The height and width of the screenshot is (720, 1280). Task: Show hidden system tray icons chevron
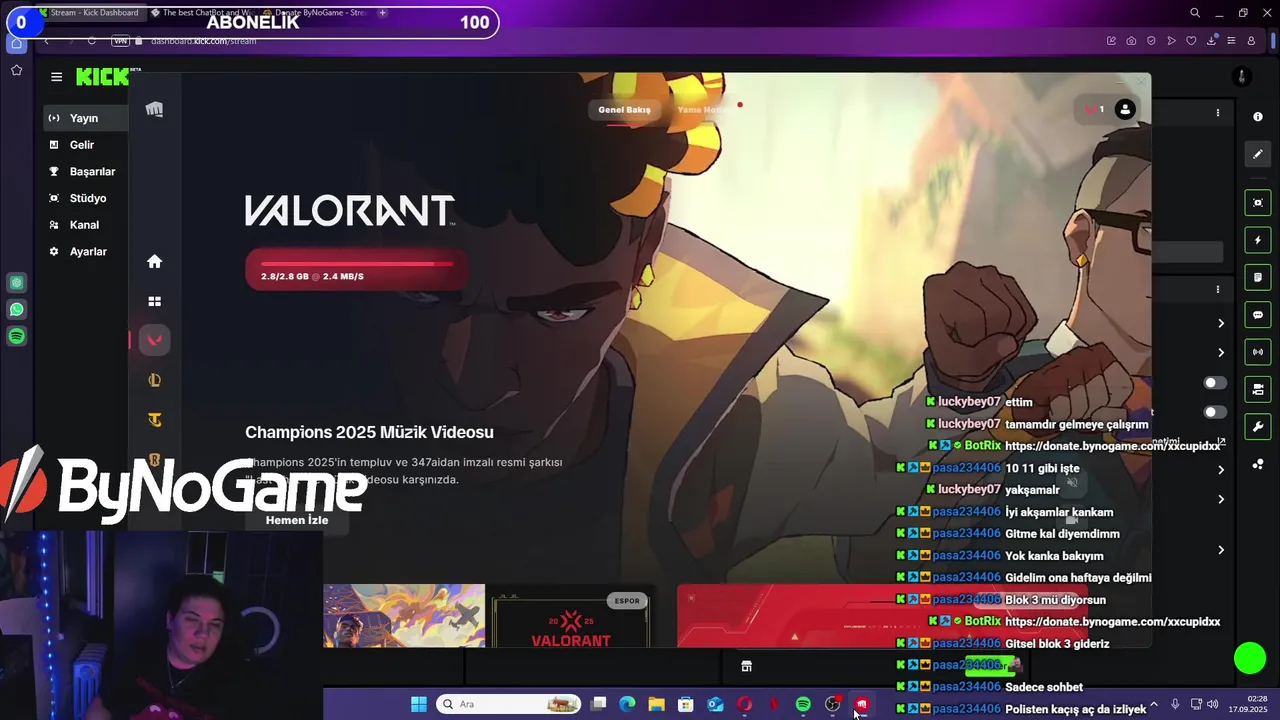click(1154, 704)
